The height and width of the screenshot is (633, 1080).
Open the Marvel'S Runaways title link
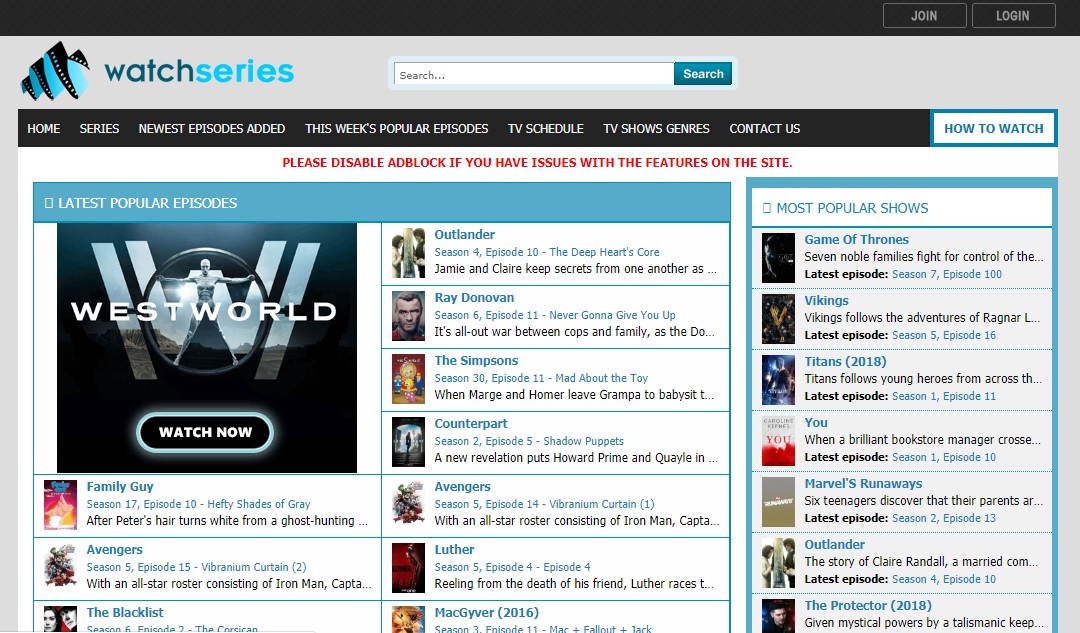point(863,484)
